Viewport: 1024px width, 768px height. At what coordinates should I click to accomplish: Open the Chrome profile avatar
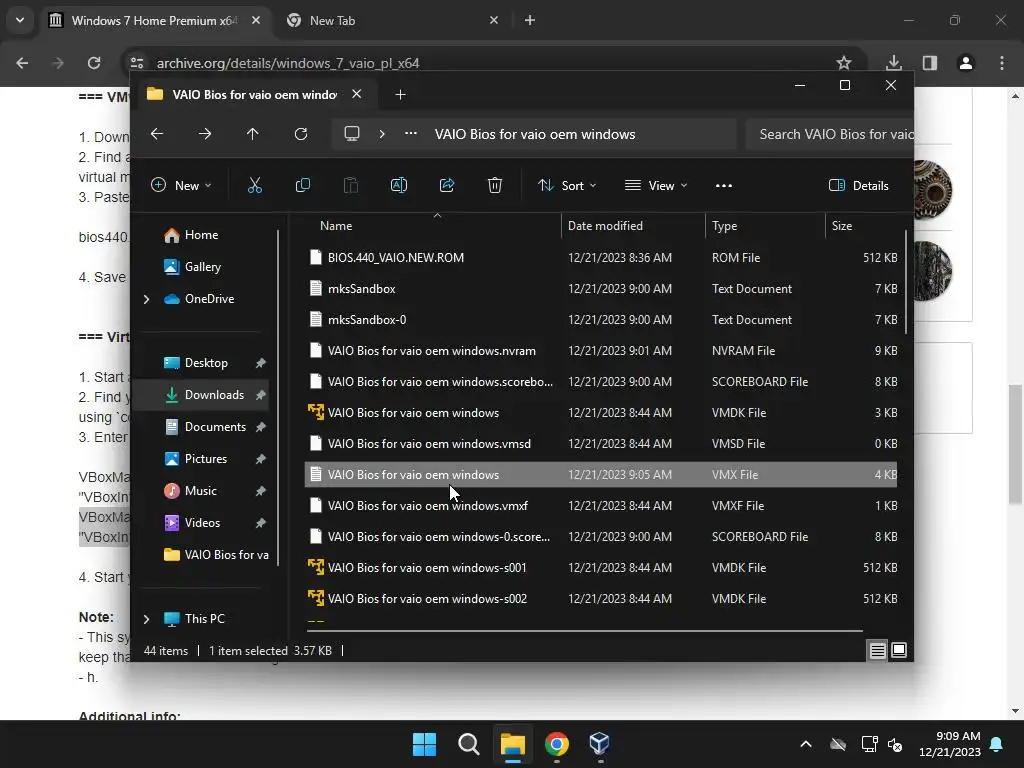coord(966,63)
